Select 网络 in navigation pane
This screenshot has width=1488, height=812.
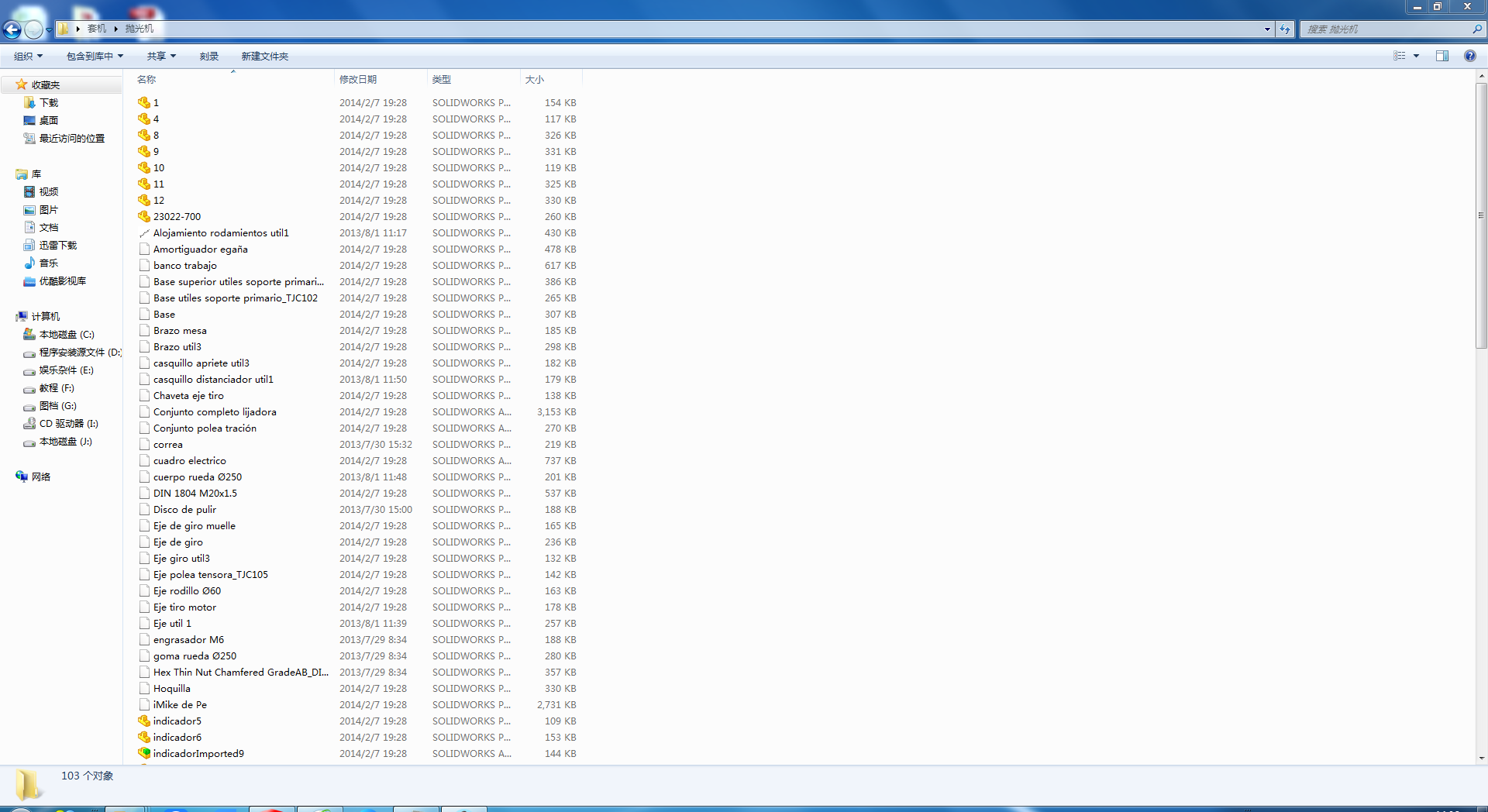point(40,477)
